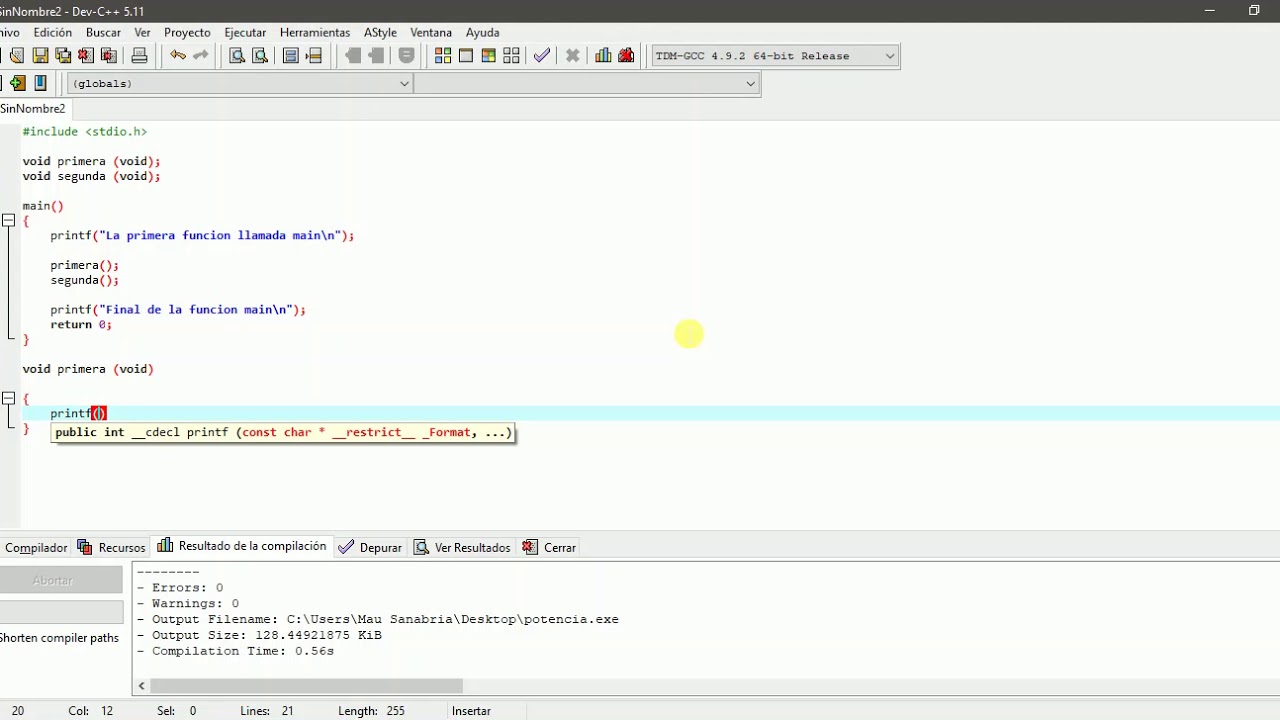Click the '#include <stdio.h>' code line

click(85, 131)
